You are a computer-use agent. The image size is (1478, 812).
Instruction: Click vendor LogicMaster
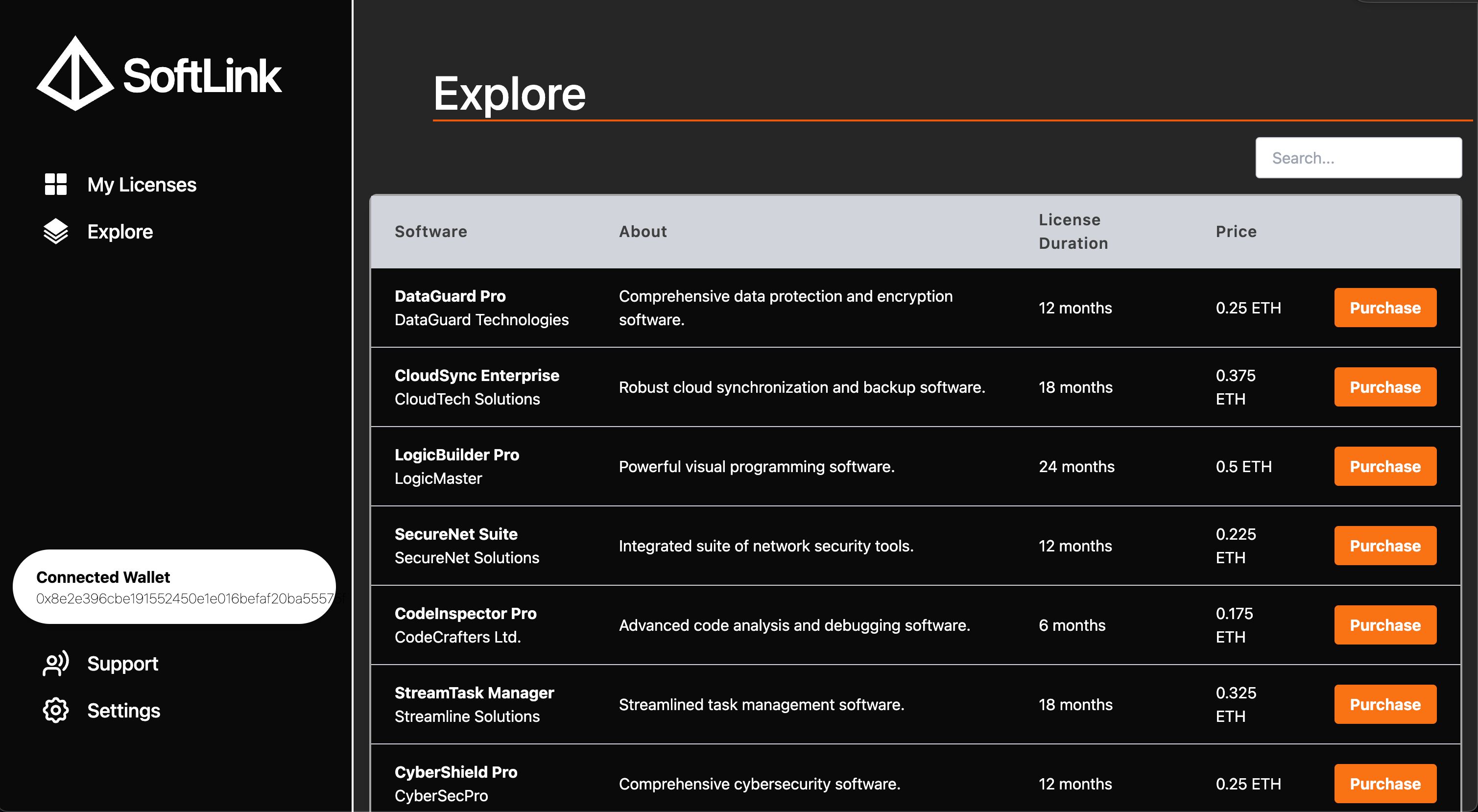pos(438,478)
